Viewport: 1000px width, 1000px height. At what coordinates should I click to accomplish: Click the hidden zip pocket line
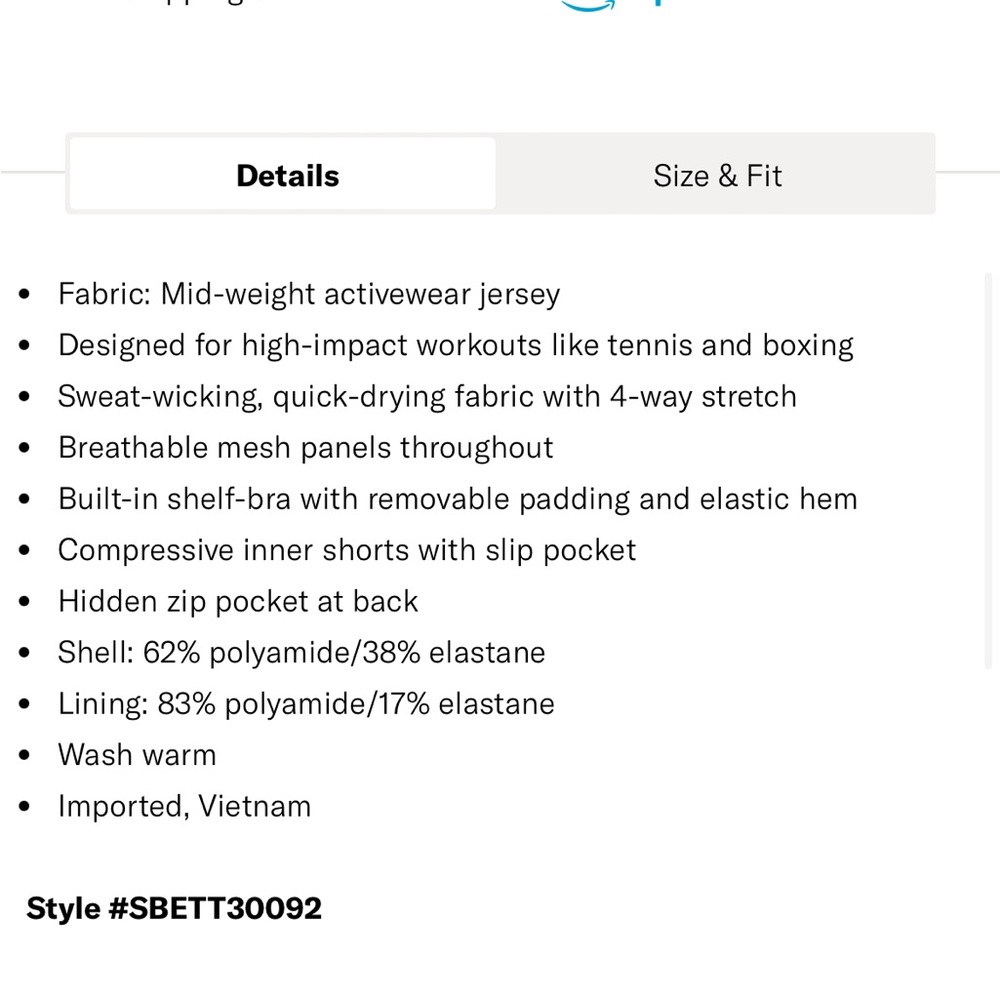[238, 602]
